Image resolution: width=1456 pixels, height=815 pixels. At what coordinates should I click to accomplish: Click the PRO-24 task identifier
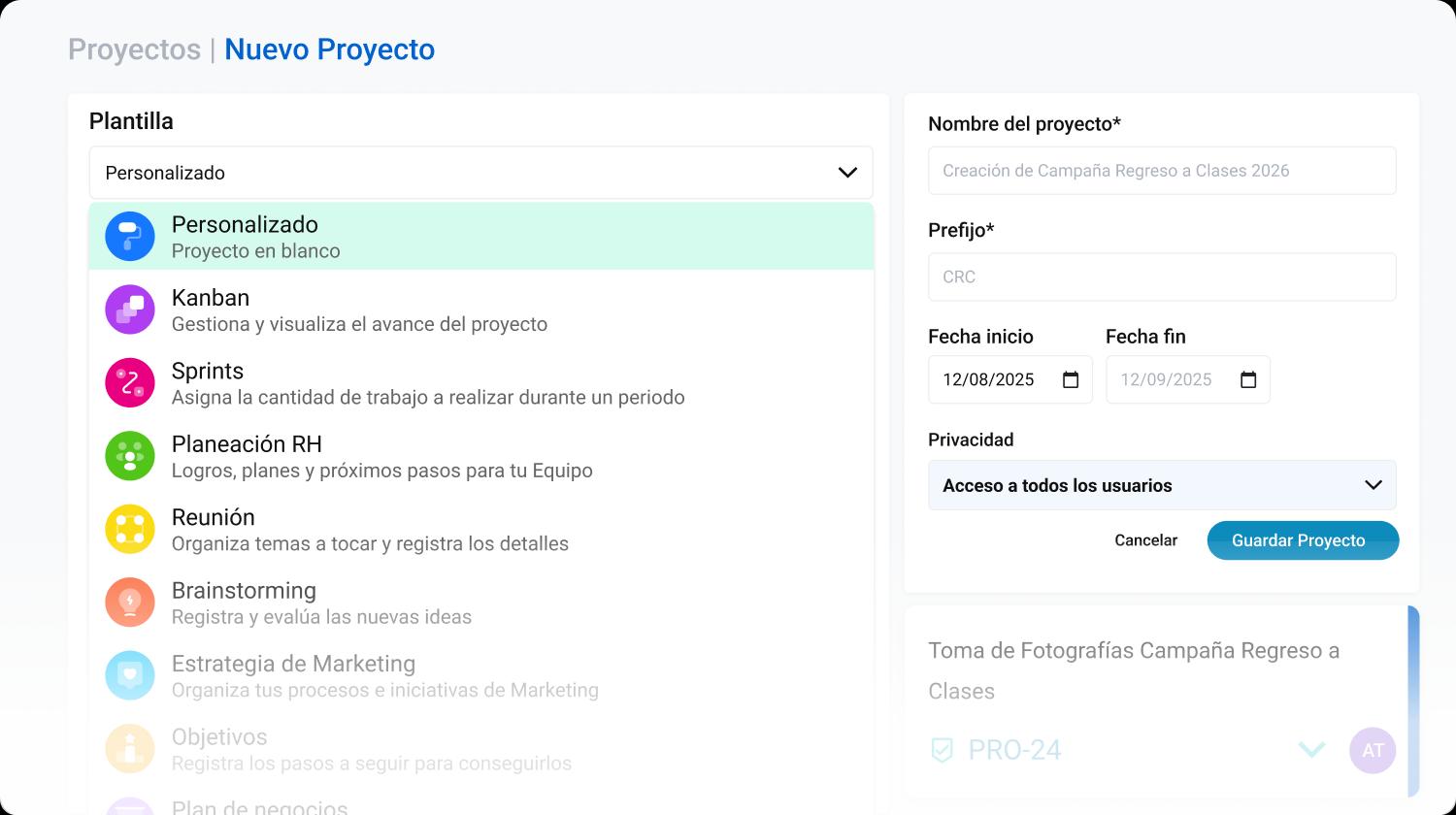[x=1014, y=750]
